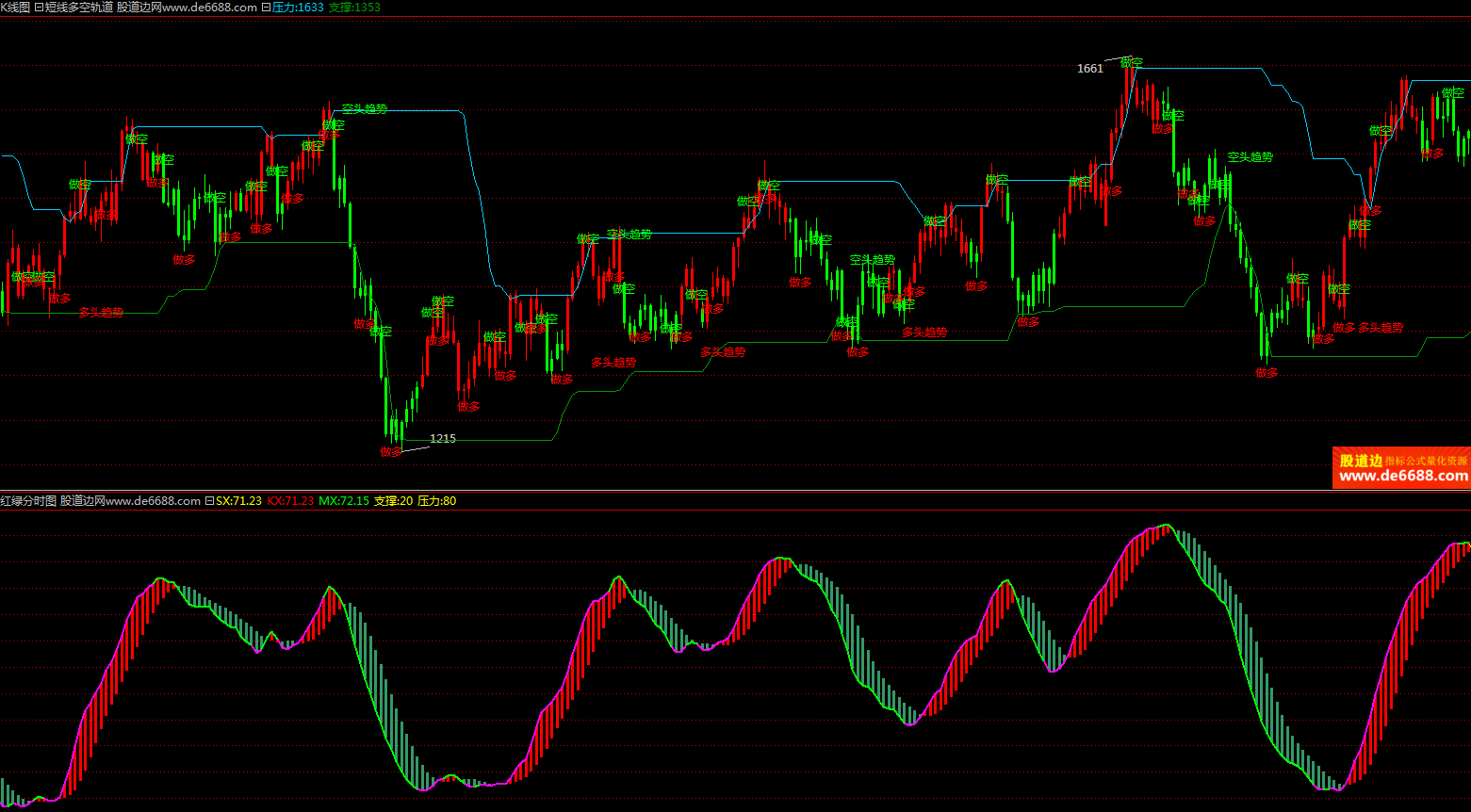This screenshot has height=812, width=1471.
Task: Click 压力:80 in the lower panel header
Action: point(436,500)
